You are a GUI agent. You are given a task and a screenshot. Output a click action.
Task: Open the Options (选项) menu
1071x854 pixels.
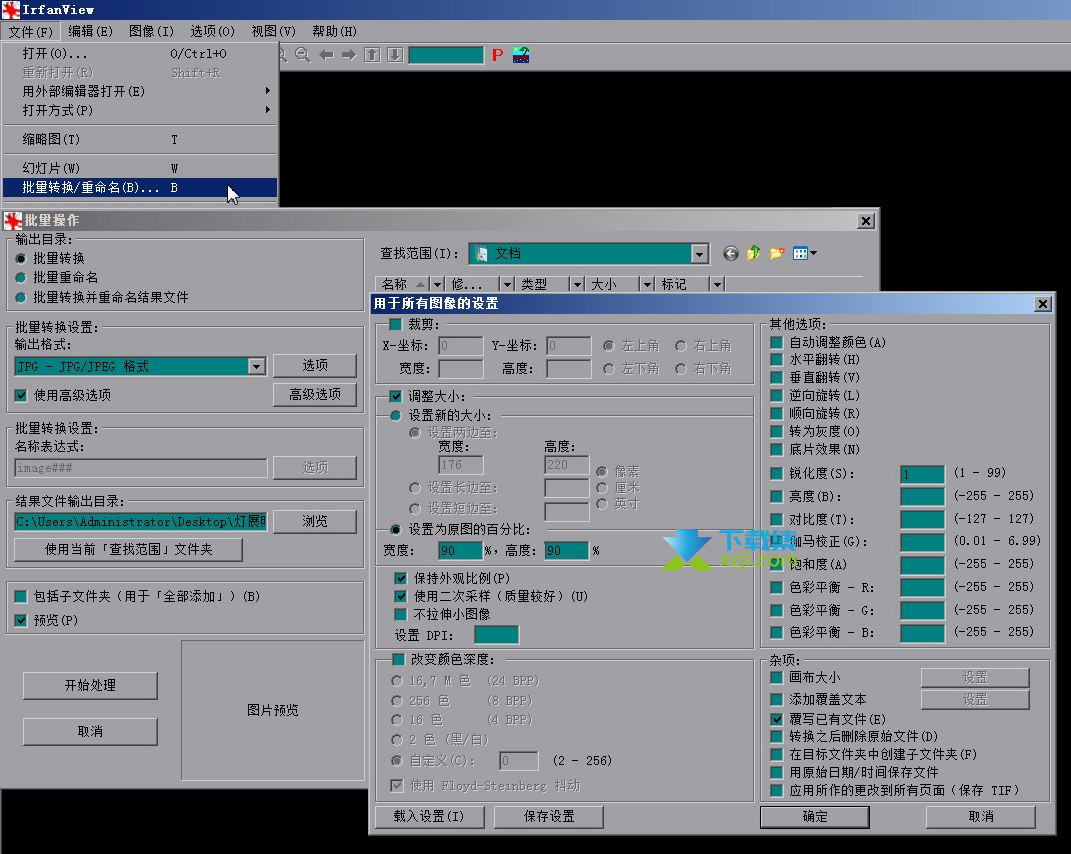click(212, 31)
